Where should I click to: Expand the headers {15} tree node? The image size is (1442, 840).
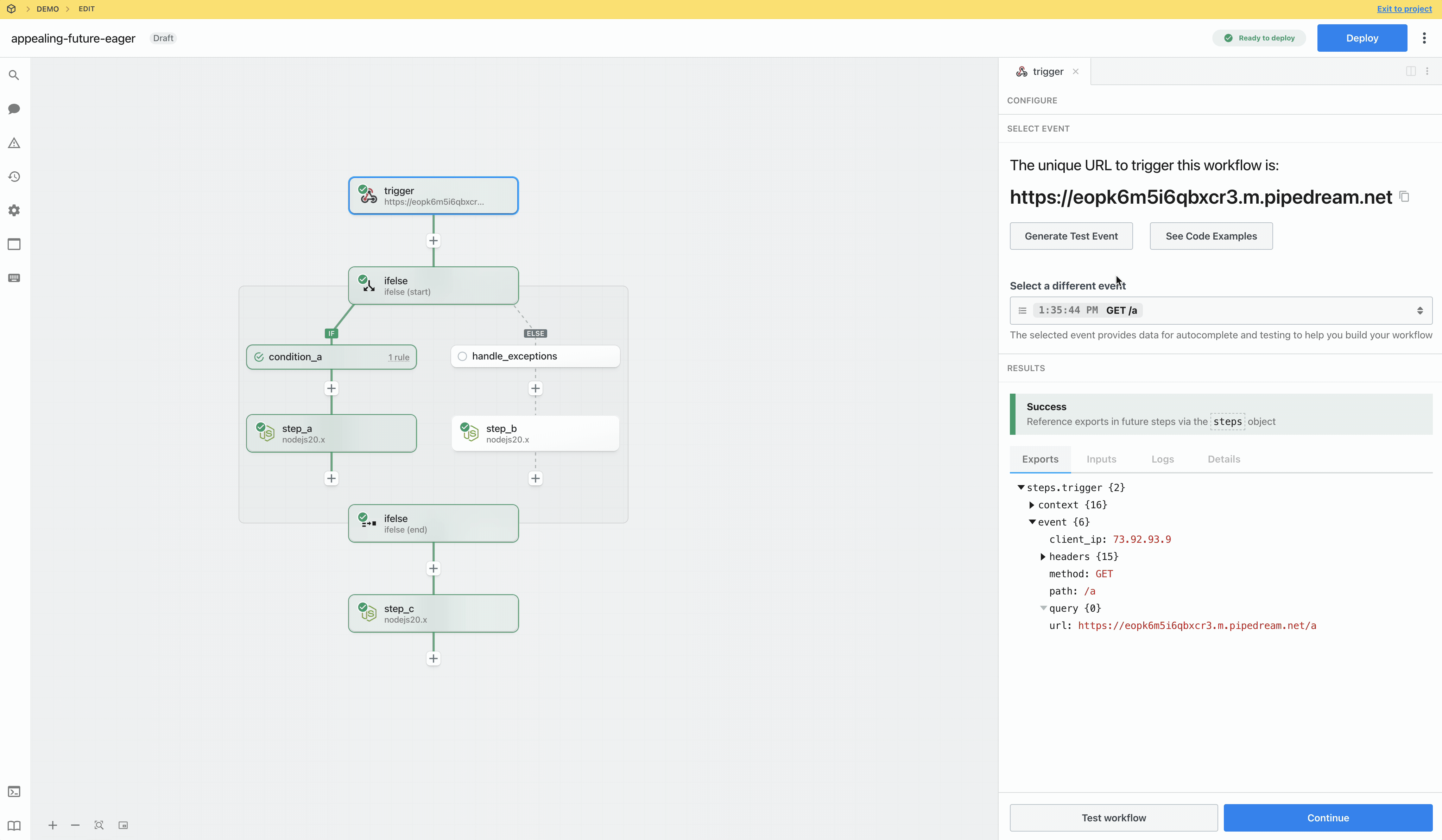click(1043, 557)
